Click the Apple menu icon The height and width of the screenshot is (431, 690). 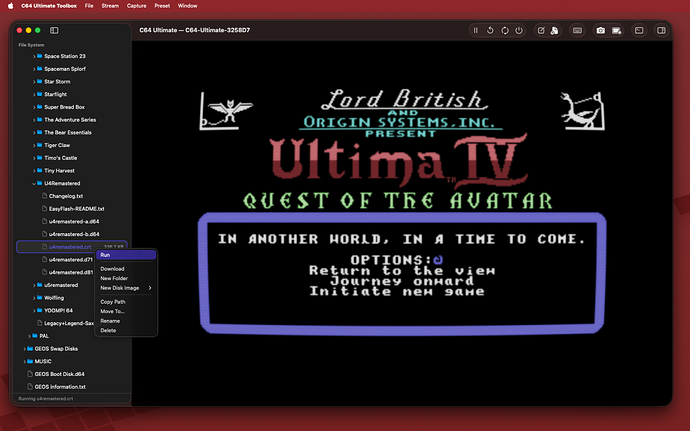11,6
